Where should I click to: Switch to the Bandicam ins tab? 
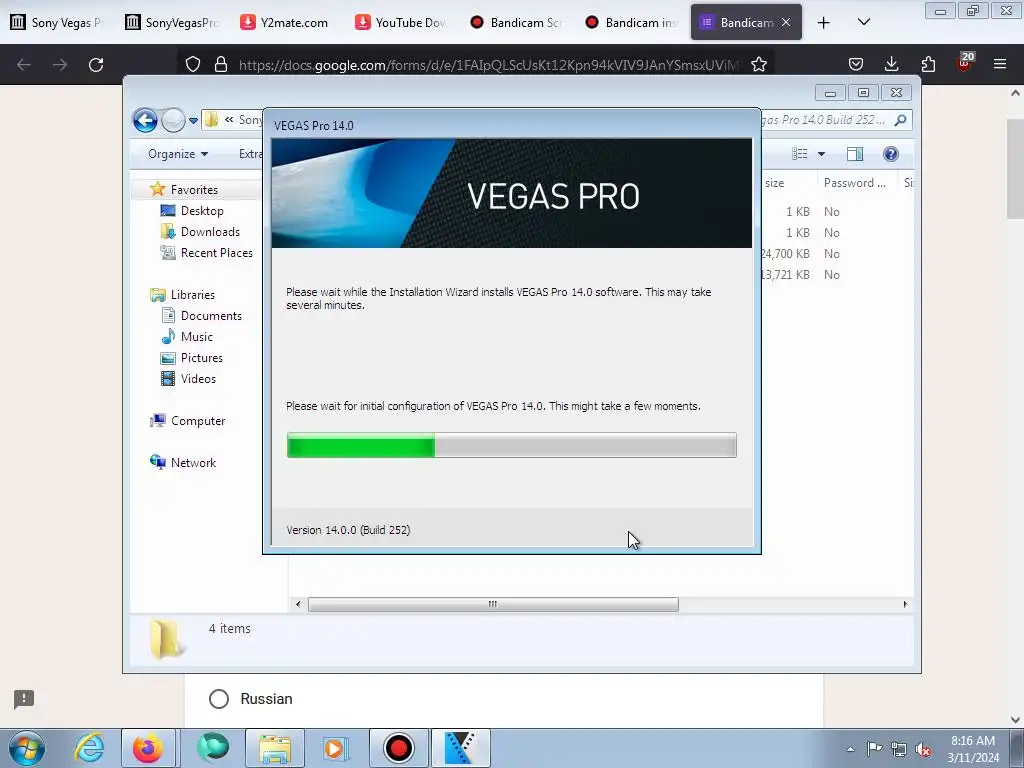click(632, 22)
